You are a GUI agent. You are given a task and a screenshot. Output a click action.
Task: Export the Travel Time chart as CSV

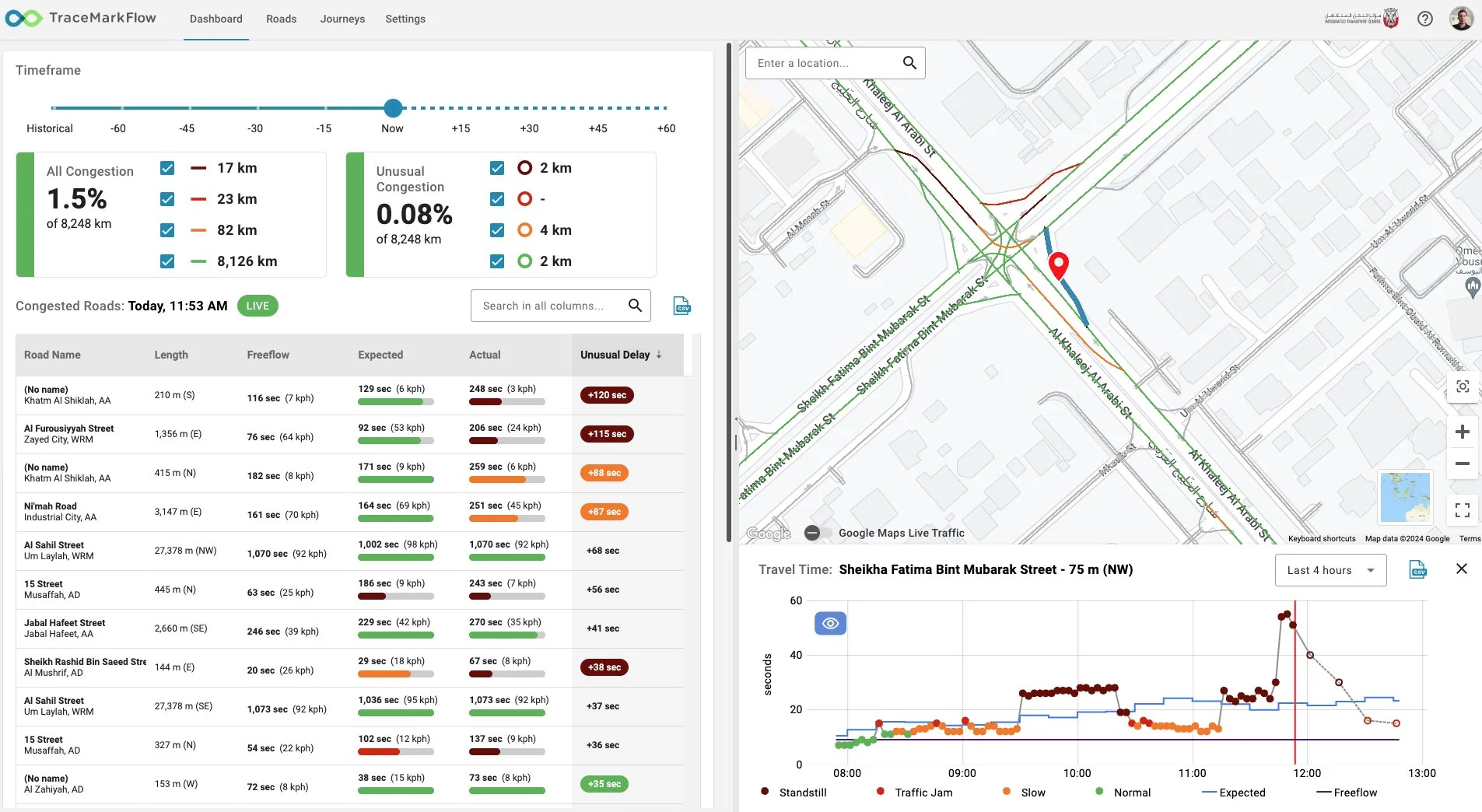tap(1417, 570)
